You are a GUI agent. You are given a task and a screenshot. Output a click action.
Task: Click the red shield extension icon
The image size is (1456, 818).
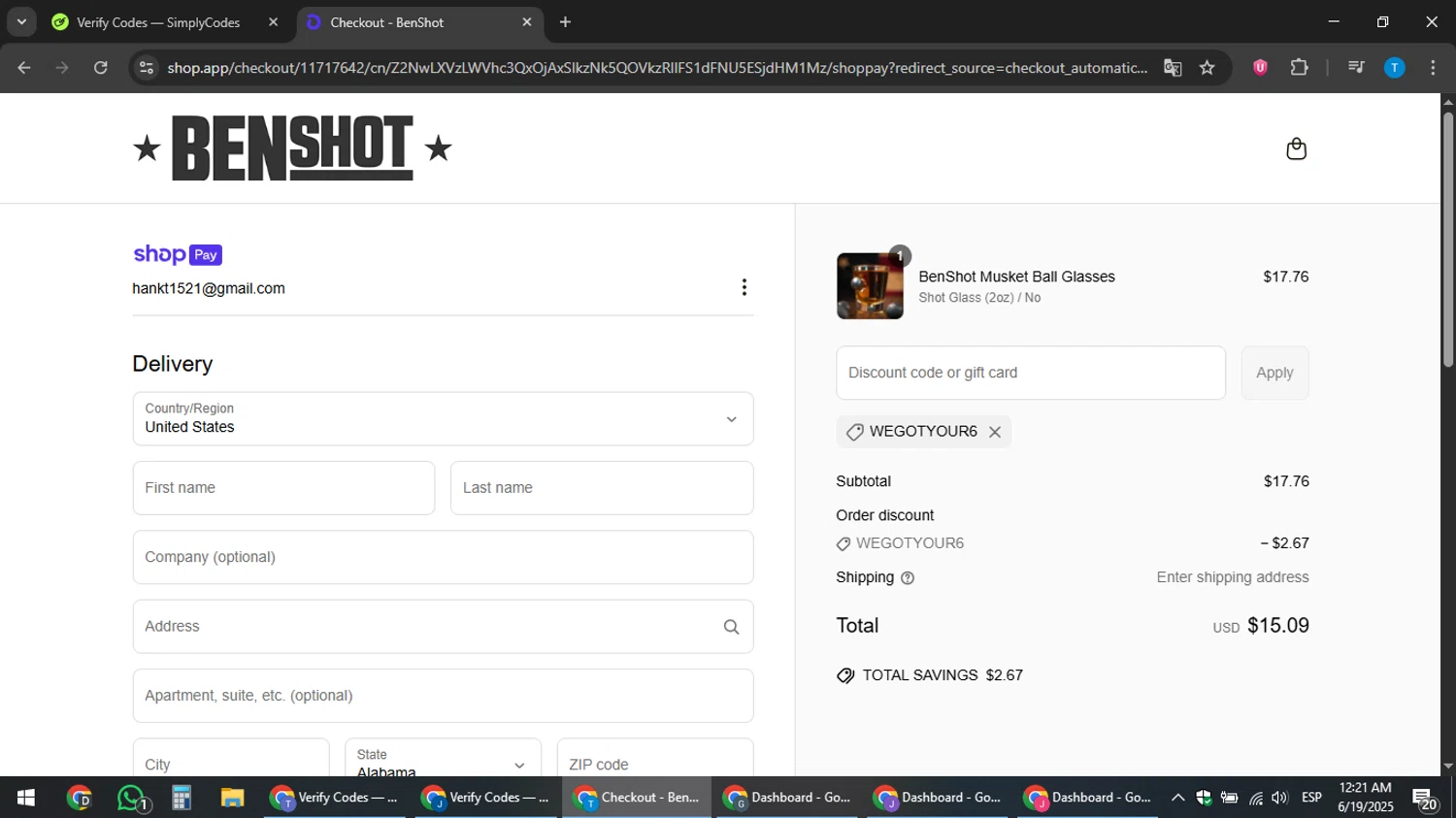(1260, 68)
